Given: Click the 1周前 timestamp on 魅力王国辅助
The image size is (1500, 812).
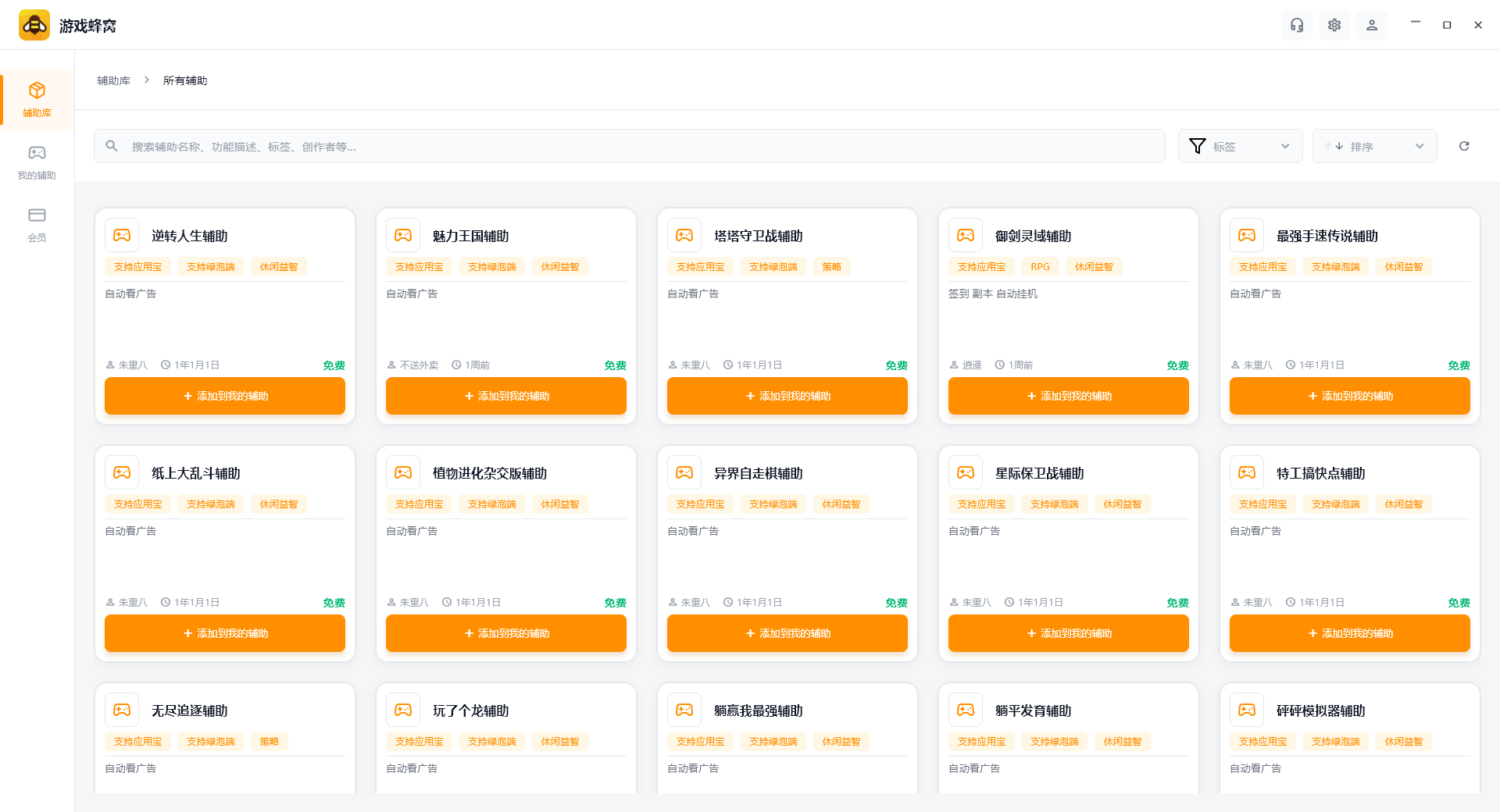Looking at the screenshot, I should [477, 365].
